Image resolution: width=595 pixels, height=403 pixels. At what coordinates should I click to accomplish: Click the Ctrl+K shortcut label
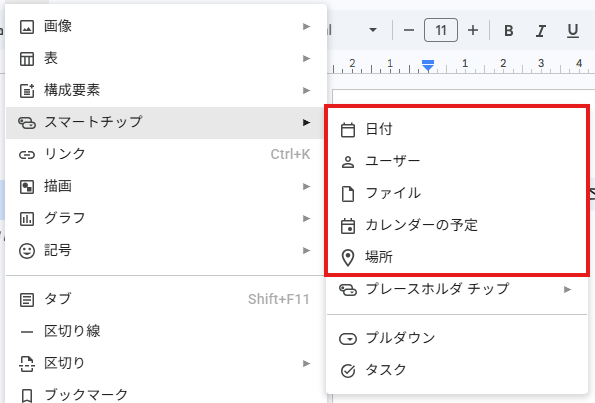(x=290, y=154)
